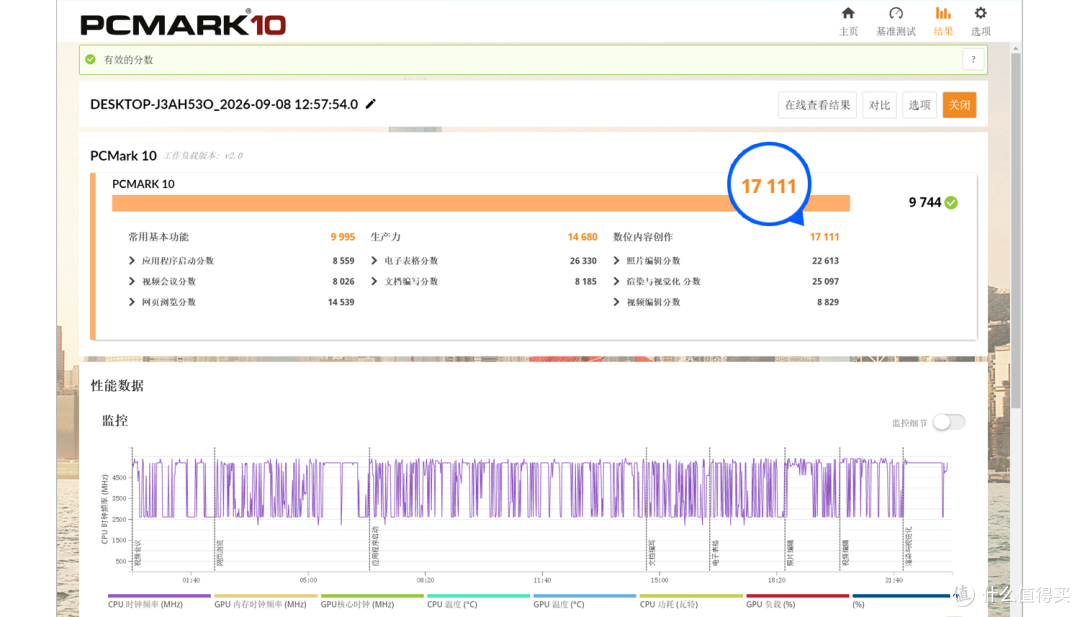Click the vertical scrollbar thumb
The height and width of the screenshot is (617, 1080).
[x=1016, y=231]
